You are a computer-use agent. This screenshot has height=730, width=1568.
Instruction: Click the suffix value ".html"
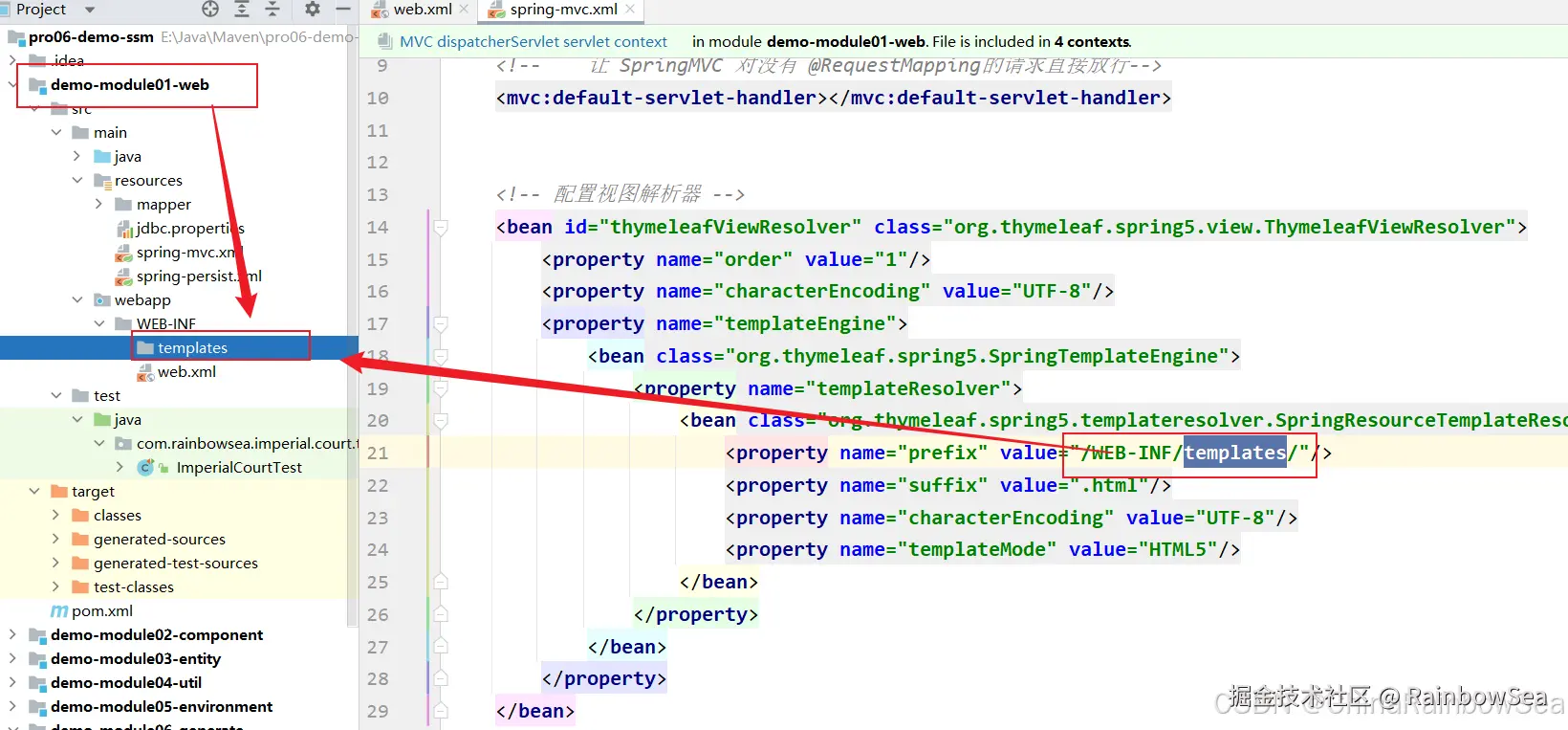click(x=1109, y=486)
